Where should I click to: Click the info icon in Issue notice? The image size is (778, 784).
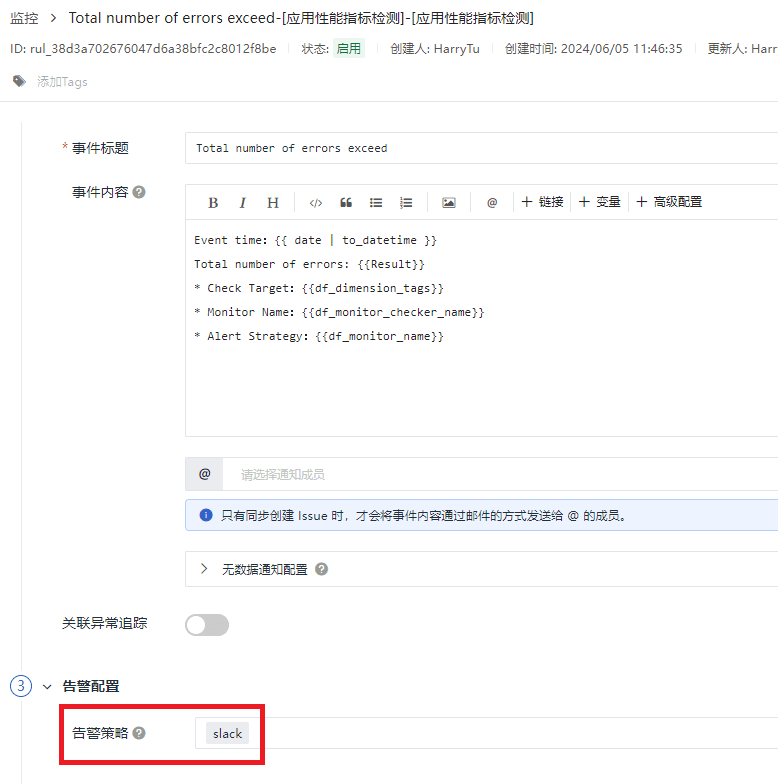(206, 515)
